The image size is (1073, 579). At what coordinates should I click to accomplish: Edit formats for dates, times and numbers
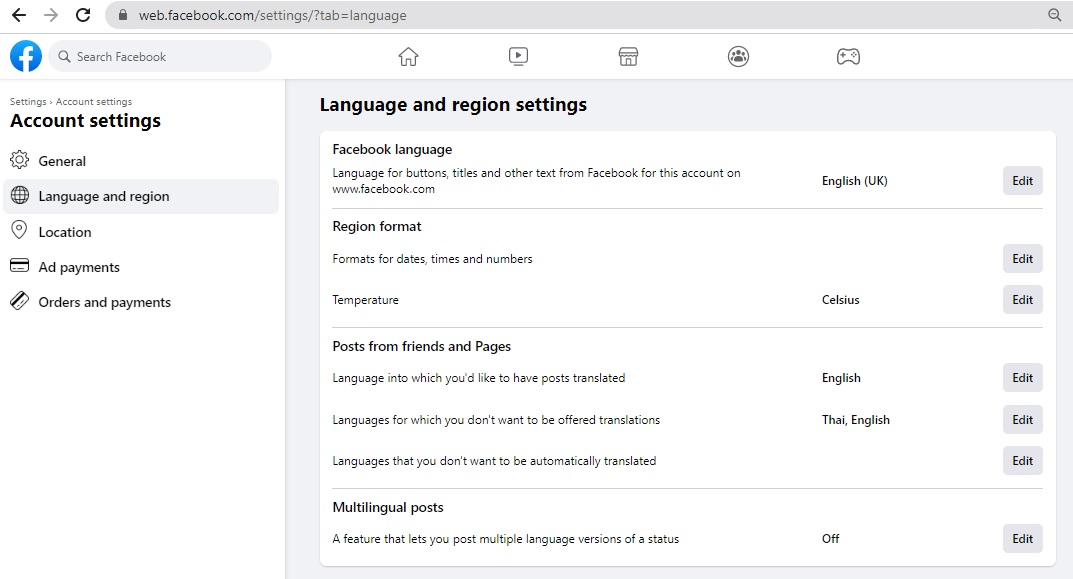[x=1022, y=259]
